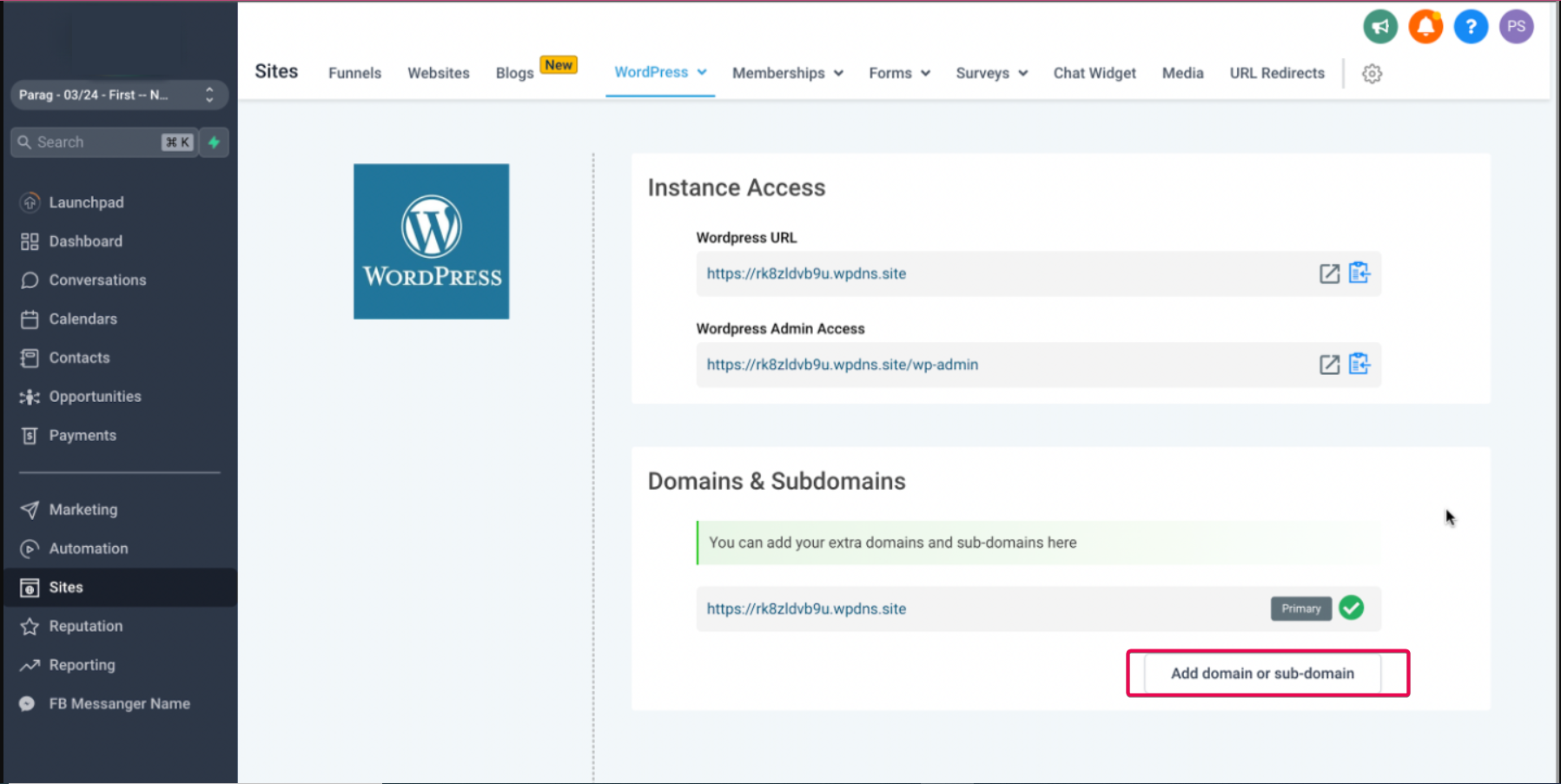Switch to the Blogs tab
Image resolution: width=1561 pixels, height=784 pixels.
click(x=514, y=73)
